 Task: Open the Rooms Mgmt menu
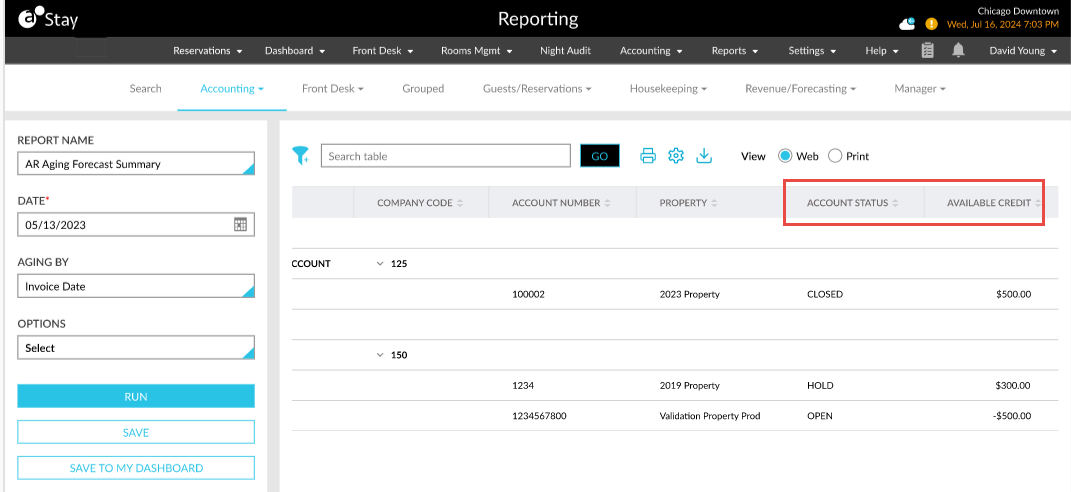[477, 51]
